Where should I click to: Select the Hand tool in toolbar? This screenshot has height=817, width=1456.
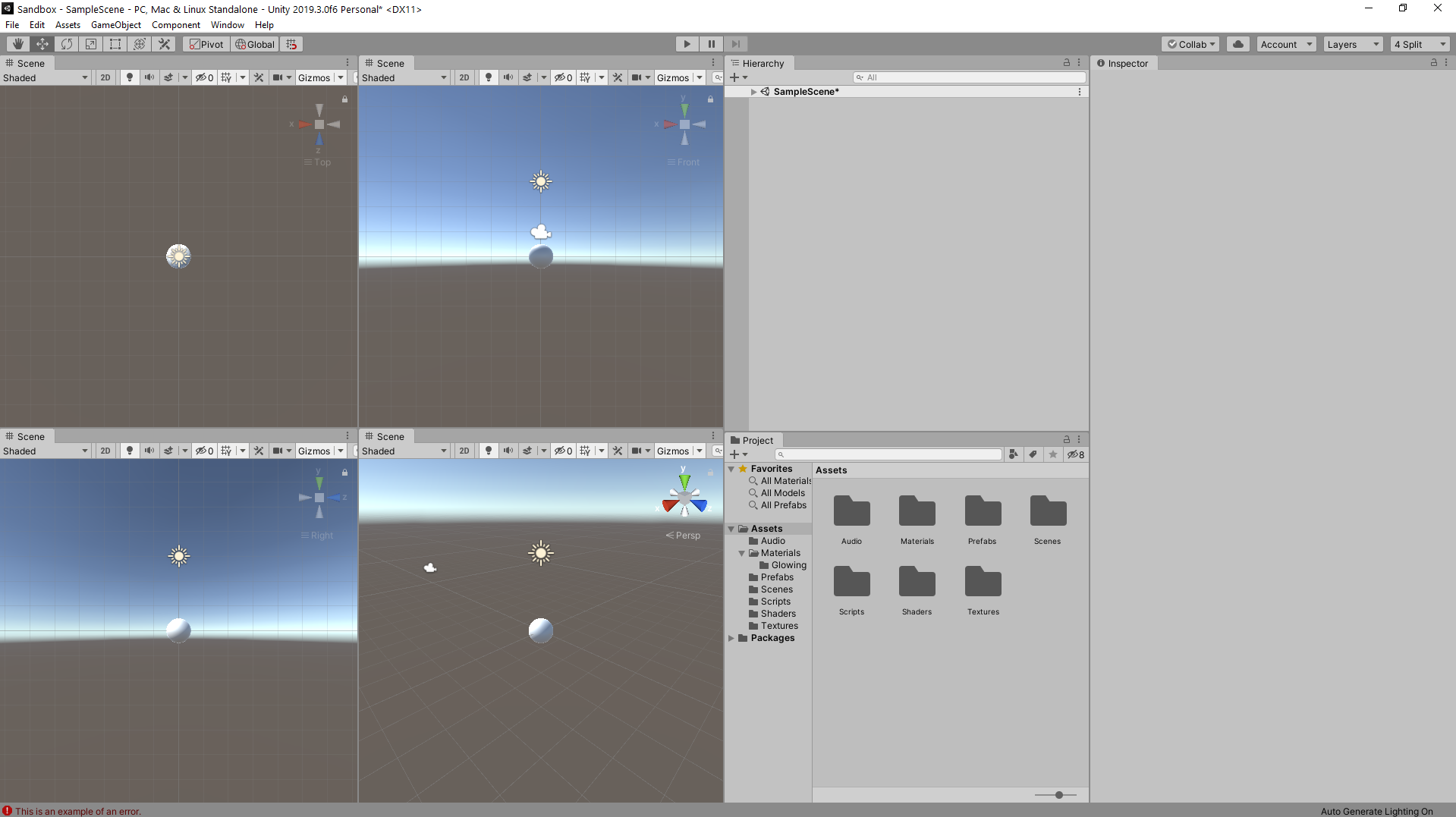pyautogui.click(x=17, y=44)
